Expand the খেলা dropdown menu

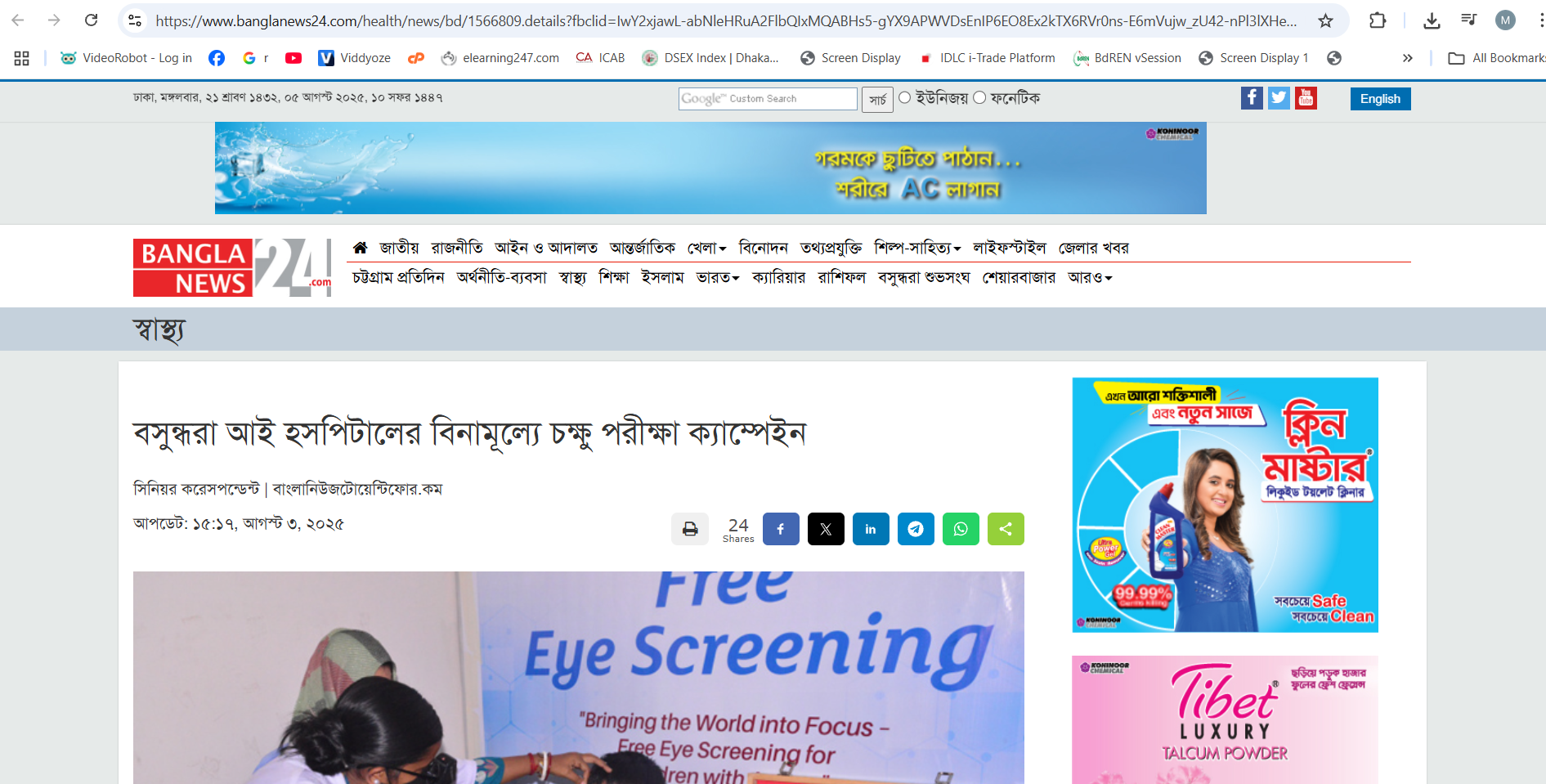[706, 248]
